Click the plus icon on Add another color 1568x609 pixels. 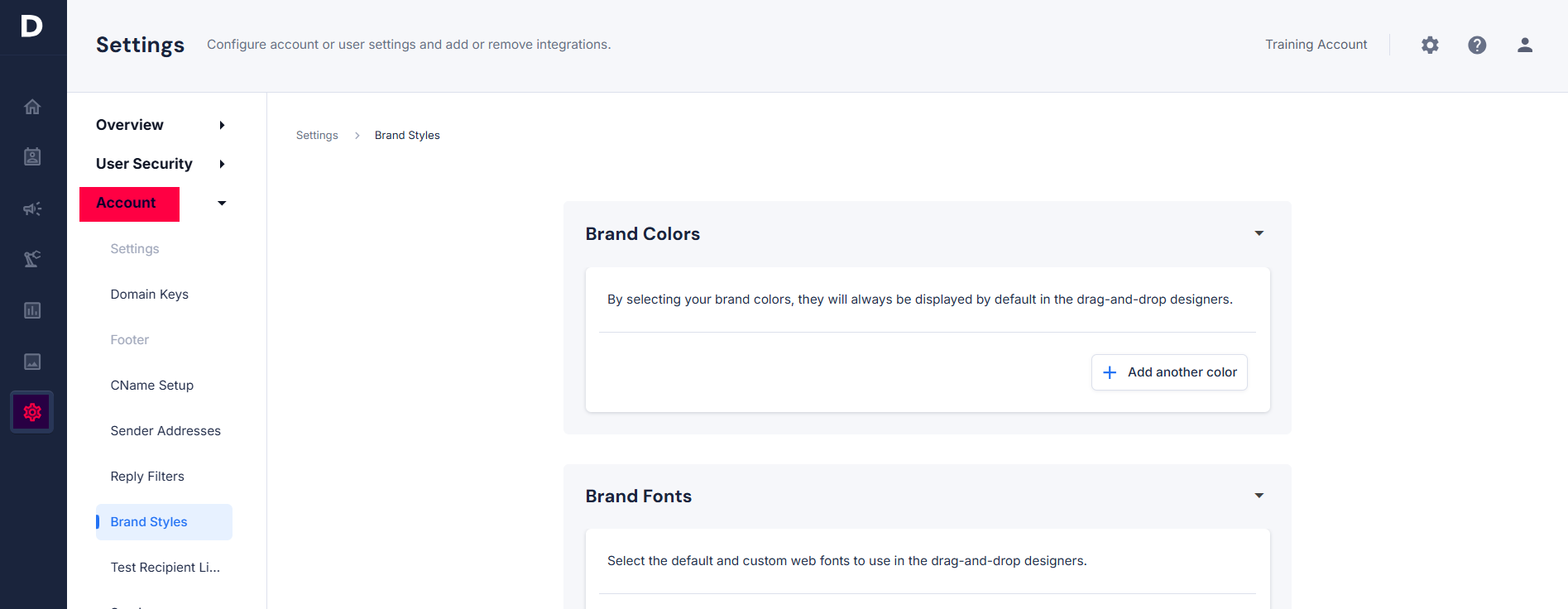pos(1110,372)
